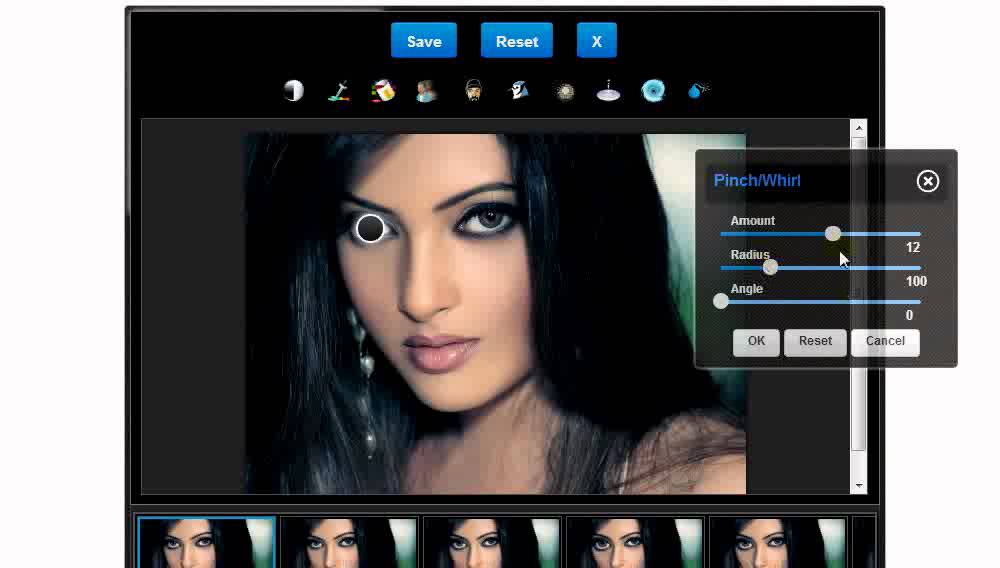1000x568 pixels.
Task: Click the scroll up arrow of image scrollbar
Action: (858, 128)
